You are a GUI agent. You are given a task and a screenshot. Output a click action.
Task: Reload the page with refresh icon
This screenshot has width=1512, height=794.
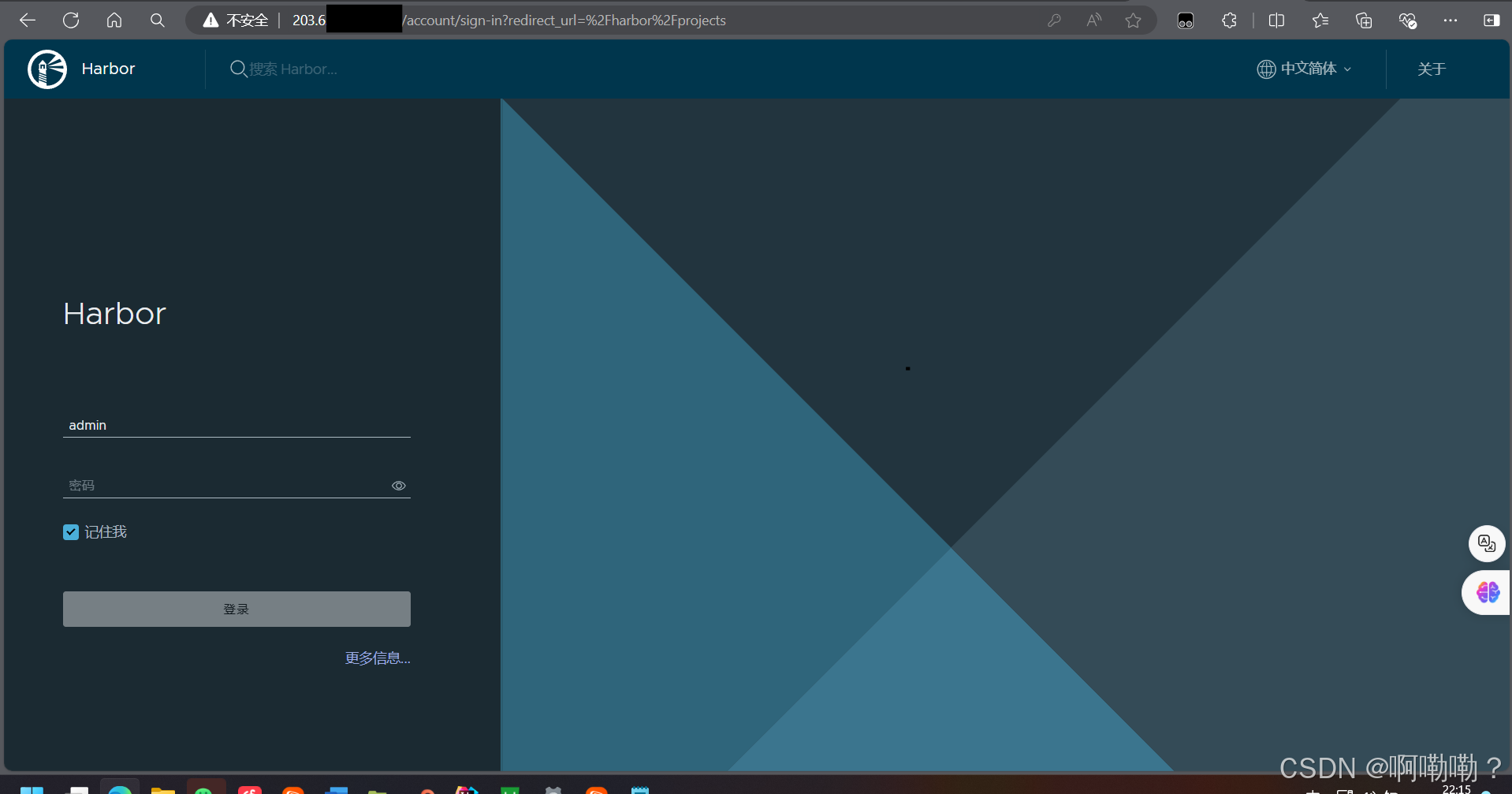(x=71, y=21)
